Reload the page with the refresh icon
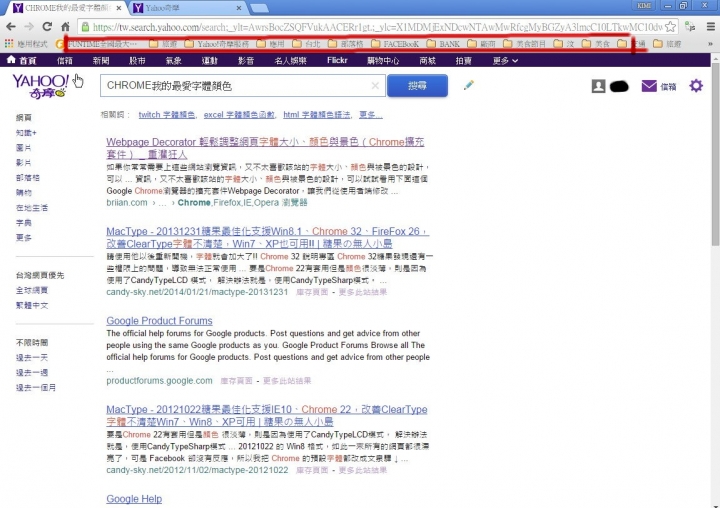Screen dimensions: 720x508 click(47, 27)
